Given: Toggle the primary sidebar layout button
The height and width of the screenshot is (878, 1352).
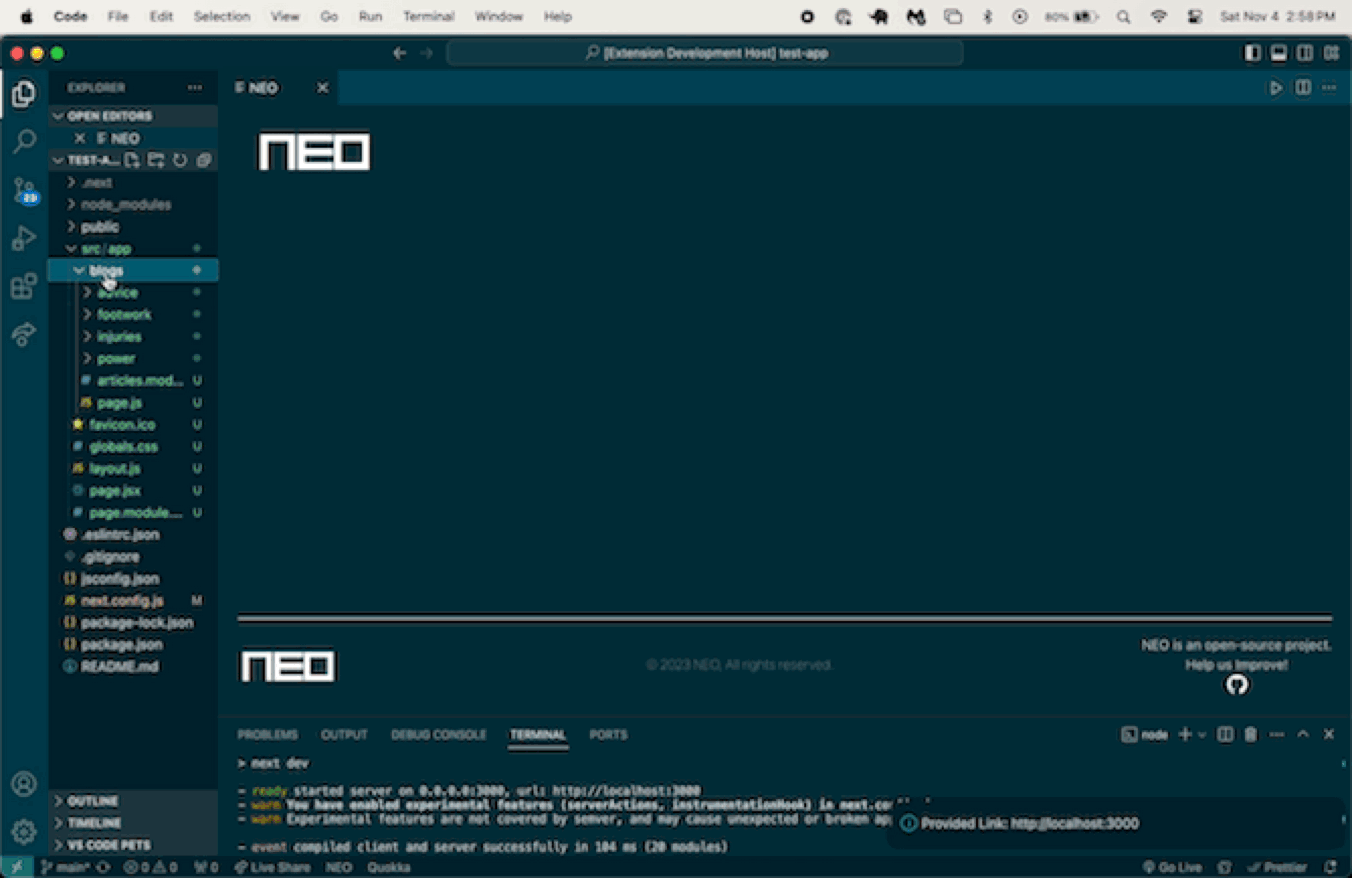Looking at the screenshot, I should [x=1252, y=53].
